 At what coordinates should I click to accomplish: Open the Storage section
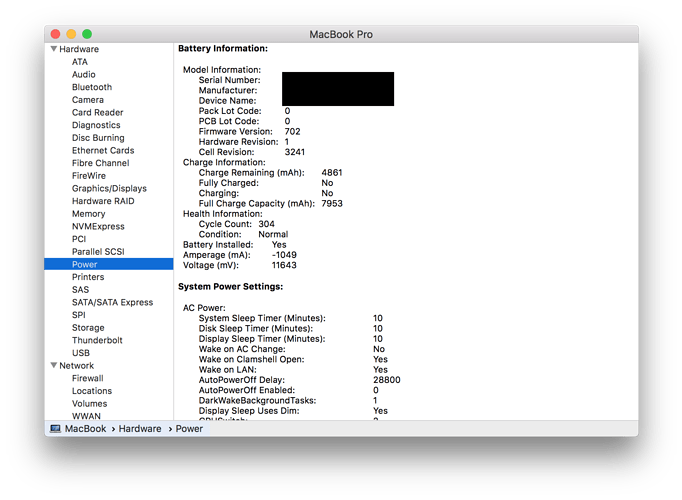[88, 327]
